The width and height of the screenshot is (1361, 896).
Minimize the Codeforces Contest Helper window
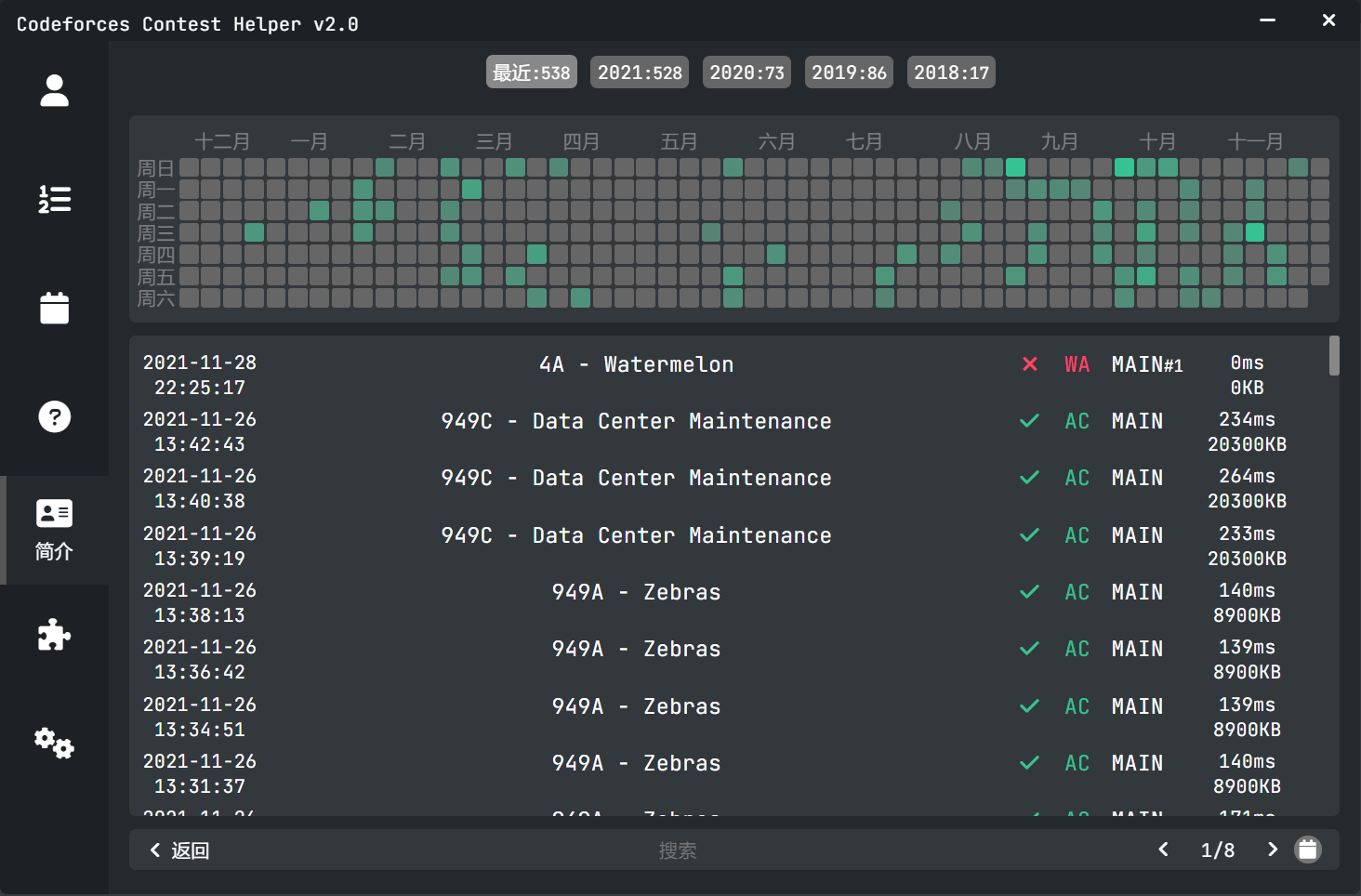[x=1267, y=20]
